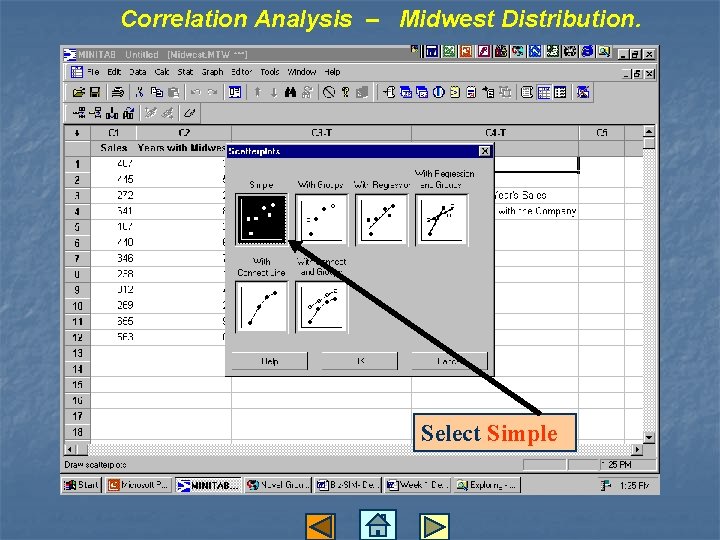
Task: Click the Close All Graphs icon
Action: click(583, 92)
